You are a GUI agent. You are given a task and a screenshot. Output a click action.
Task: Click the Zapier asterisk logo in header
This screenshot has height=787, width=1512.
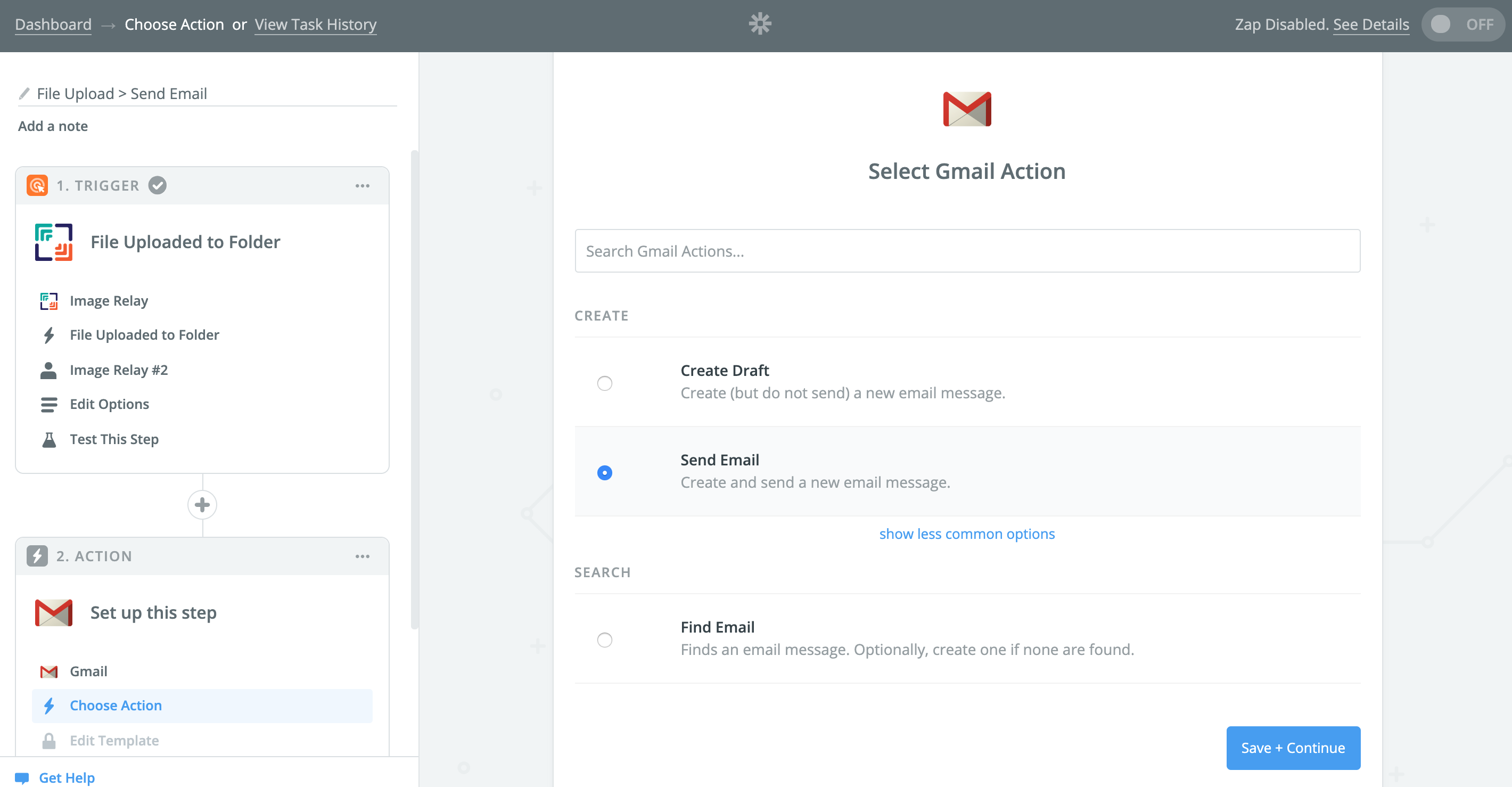[x=760, y=24]
